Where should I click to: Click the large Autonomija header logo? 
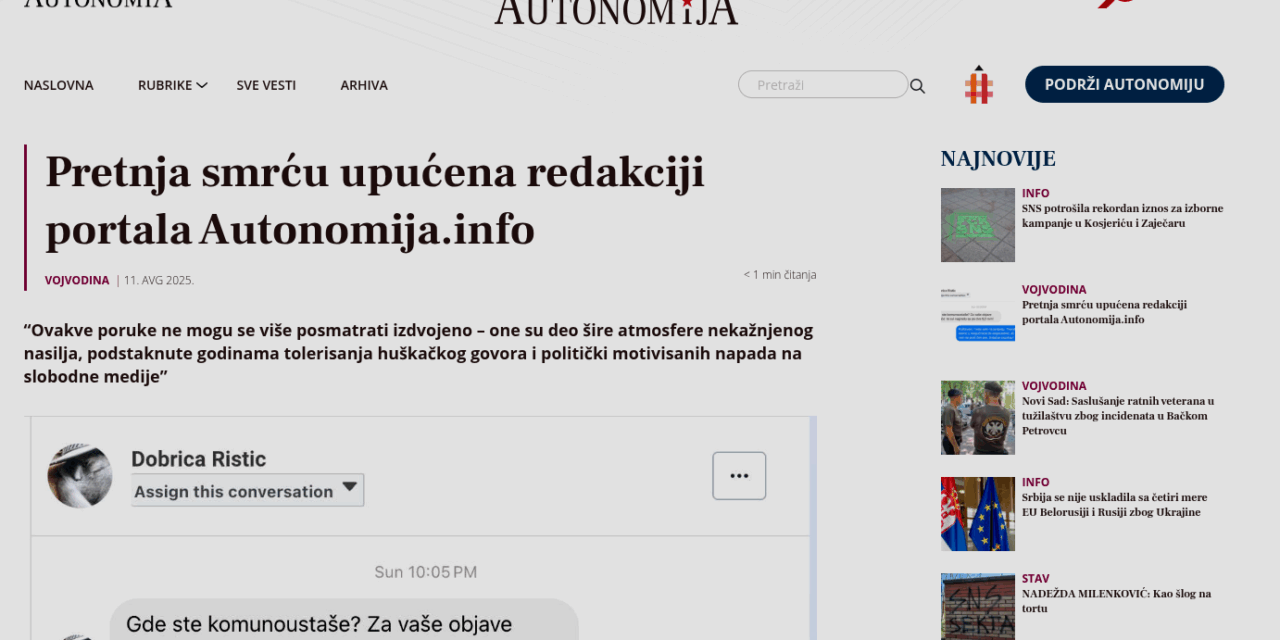pos(616,10)
